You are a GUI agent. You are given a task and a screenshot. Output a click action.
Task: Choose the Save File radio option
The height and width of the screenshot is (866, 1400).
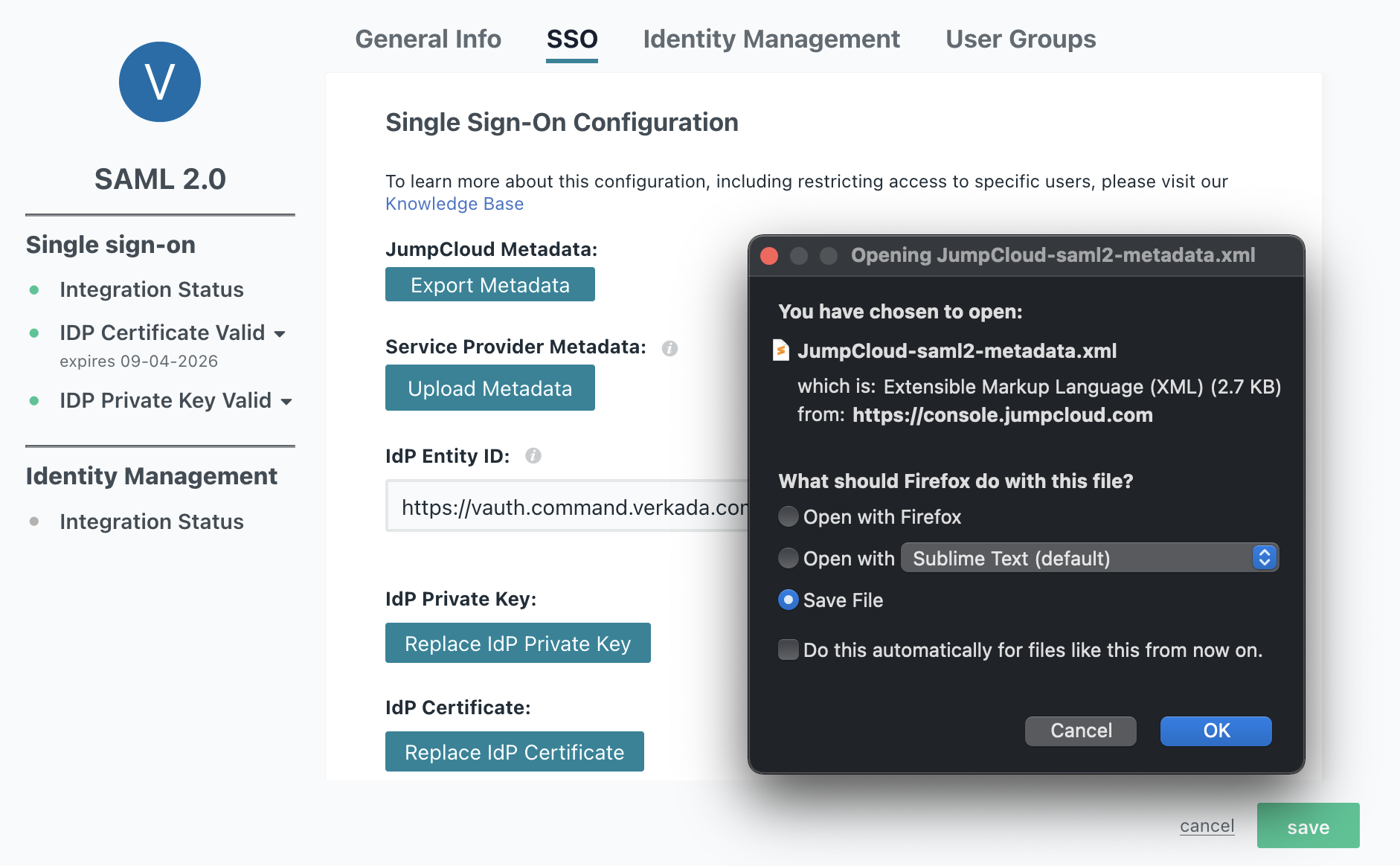point(788,600)
